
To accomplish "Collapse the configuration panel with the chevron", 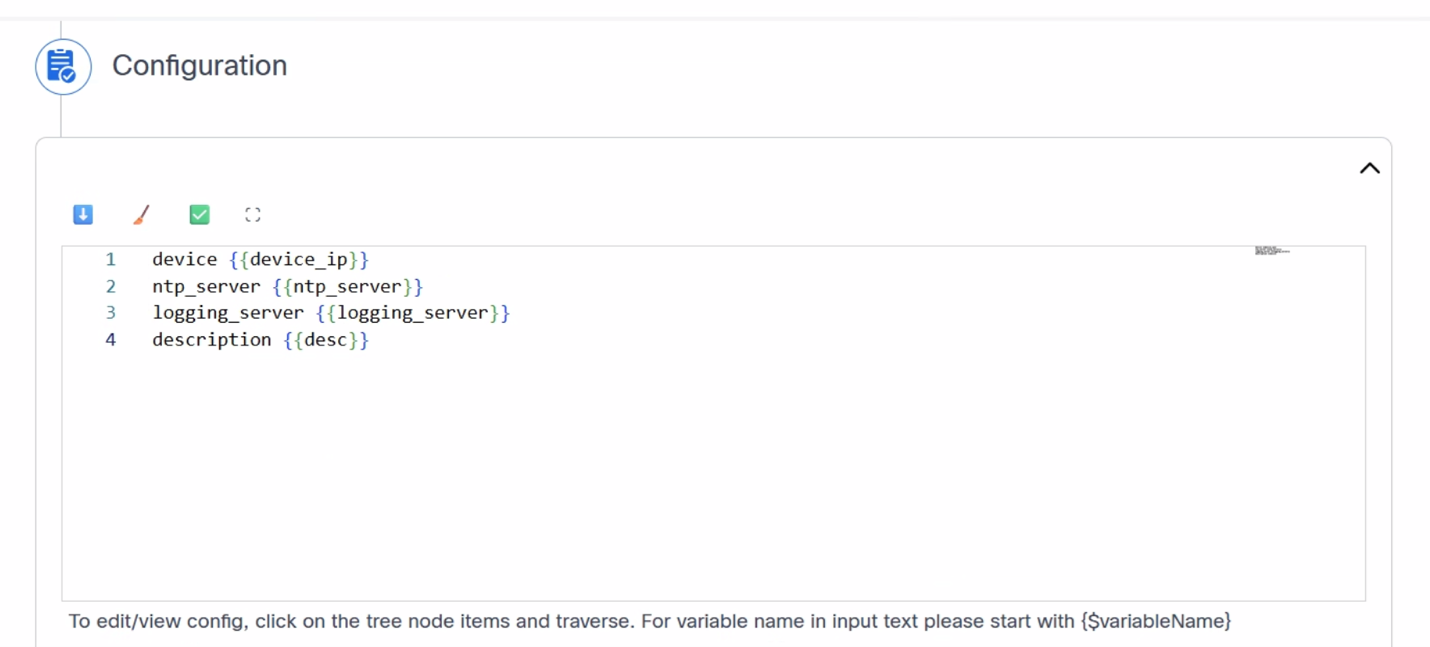I will (x=1369, y=168).
